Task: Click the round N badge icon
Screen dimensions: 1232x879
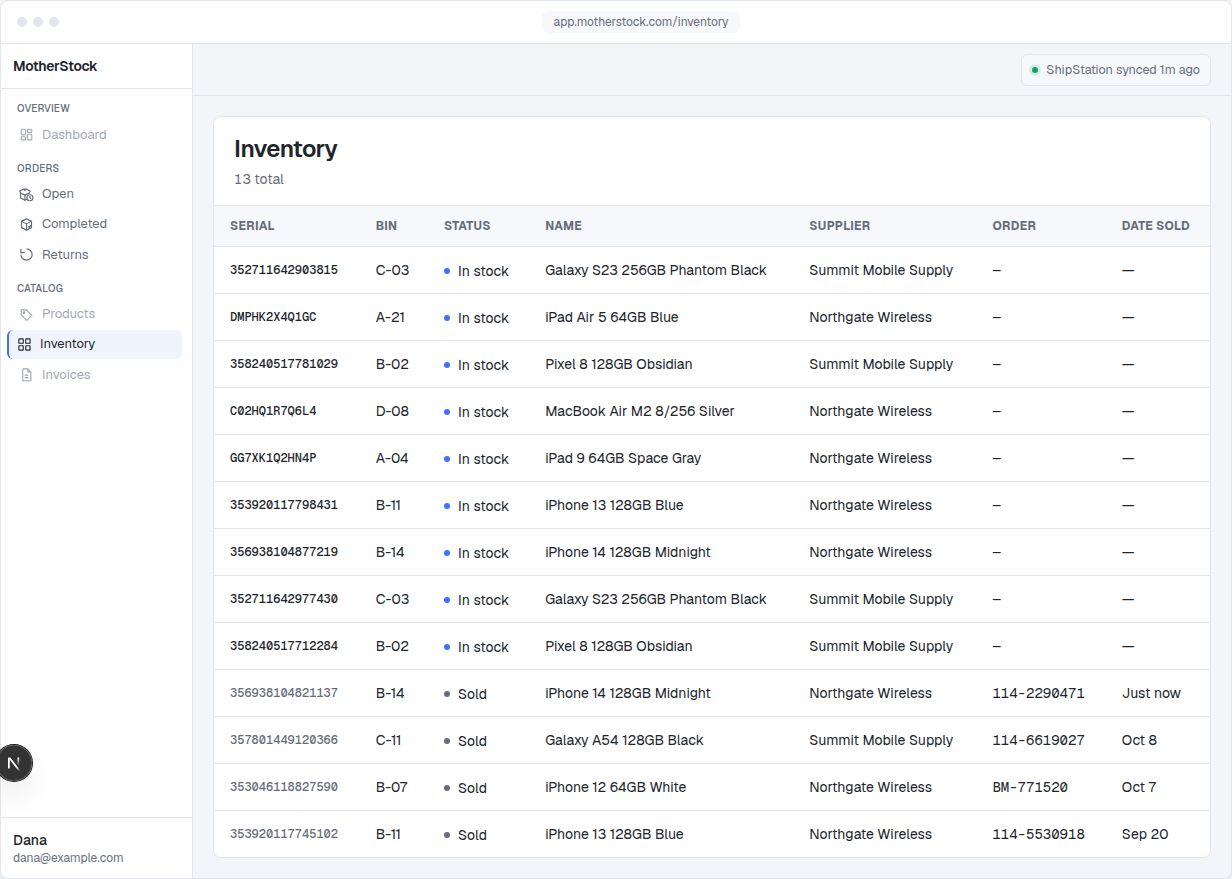Action: (x=14, y=763)
